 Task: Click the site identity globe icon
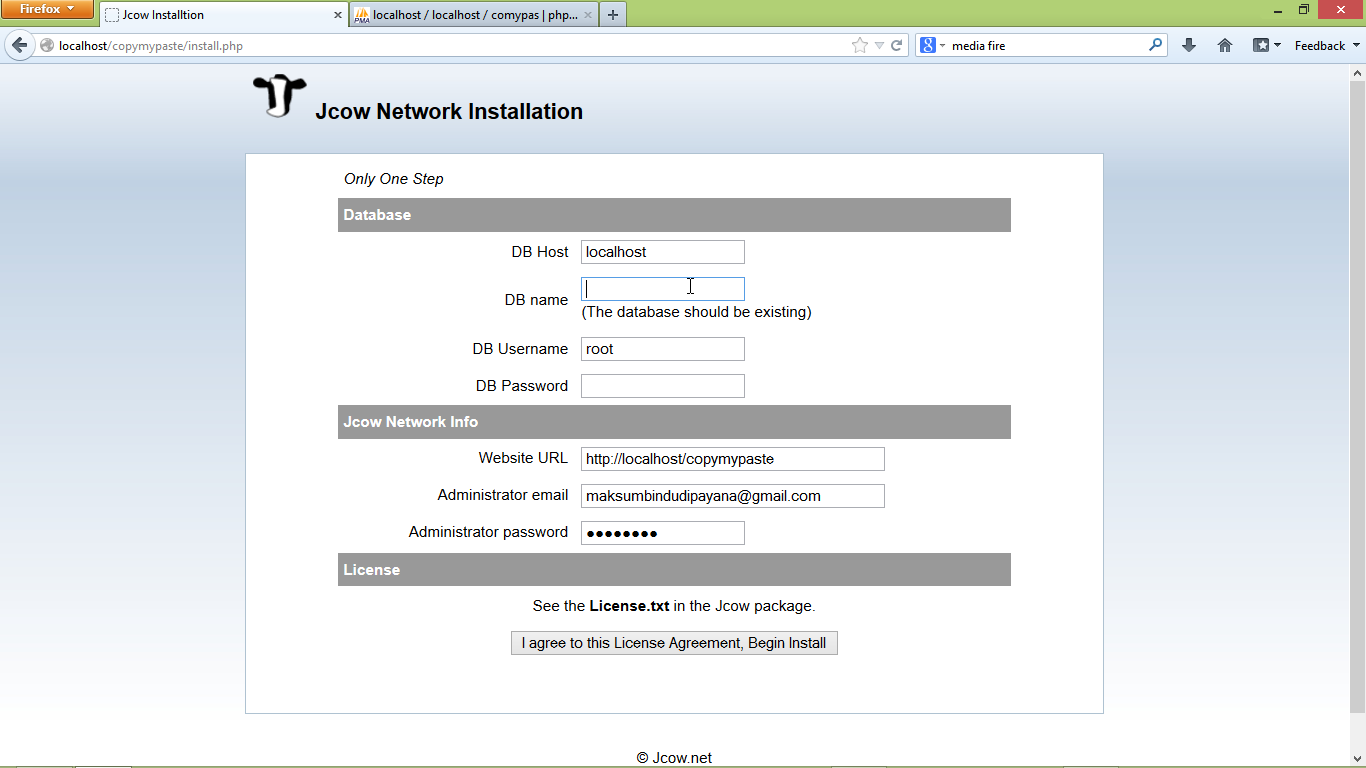[x=47, y=45]
